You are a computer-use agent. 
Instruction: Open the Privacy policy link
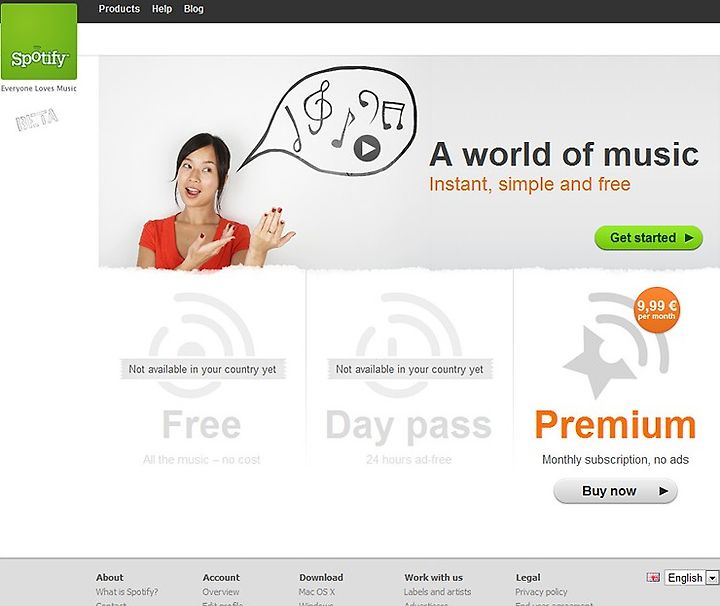pos(541,592)
